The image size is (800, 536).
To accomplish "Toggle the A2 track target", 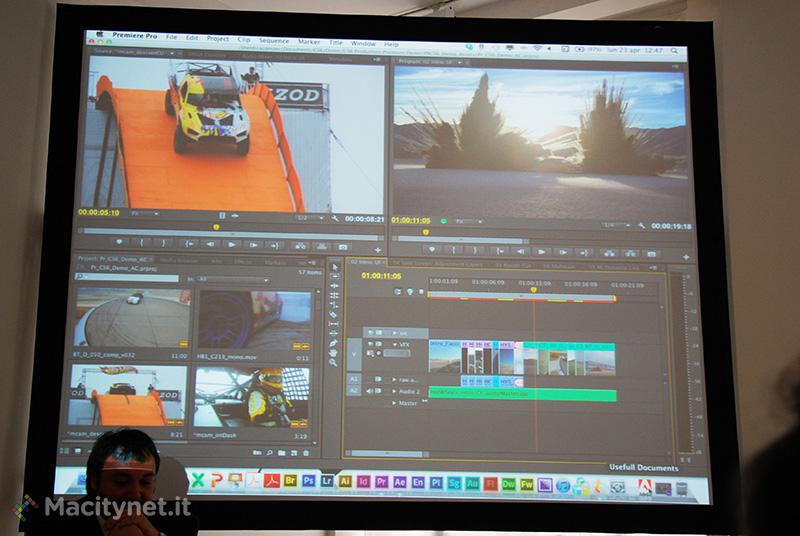I will coord(354,391).
